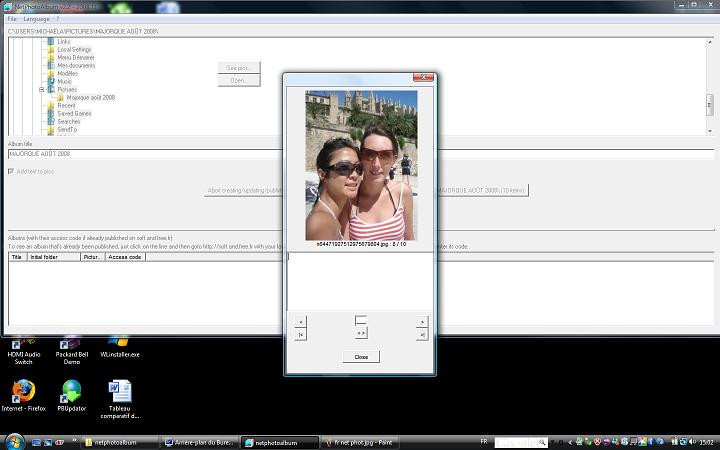Image resolution: width=720 pixels, height=450 pixels.
Task: Open the File menu
Action: (12, 19)
